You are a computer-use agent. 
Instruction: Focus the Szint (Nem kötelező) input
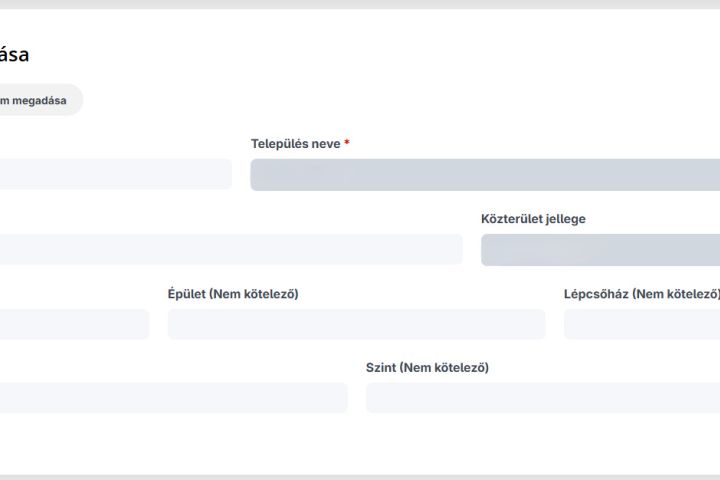(x=542, y=398)
